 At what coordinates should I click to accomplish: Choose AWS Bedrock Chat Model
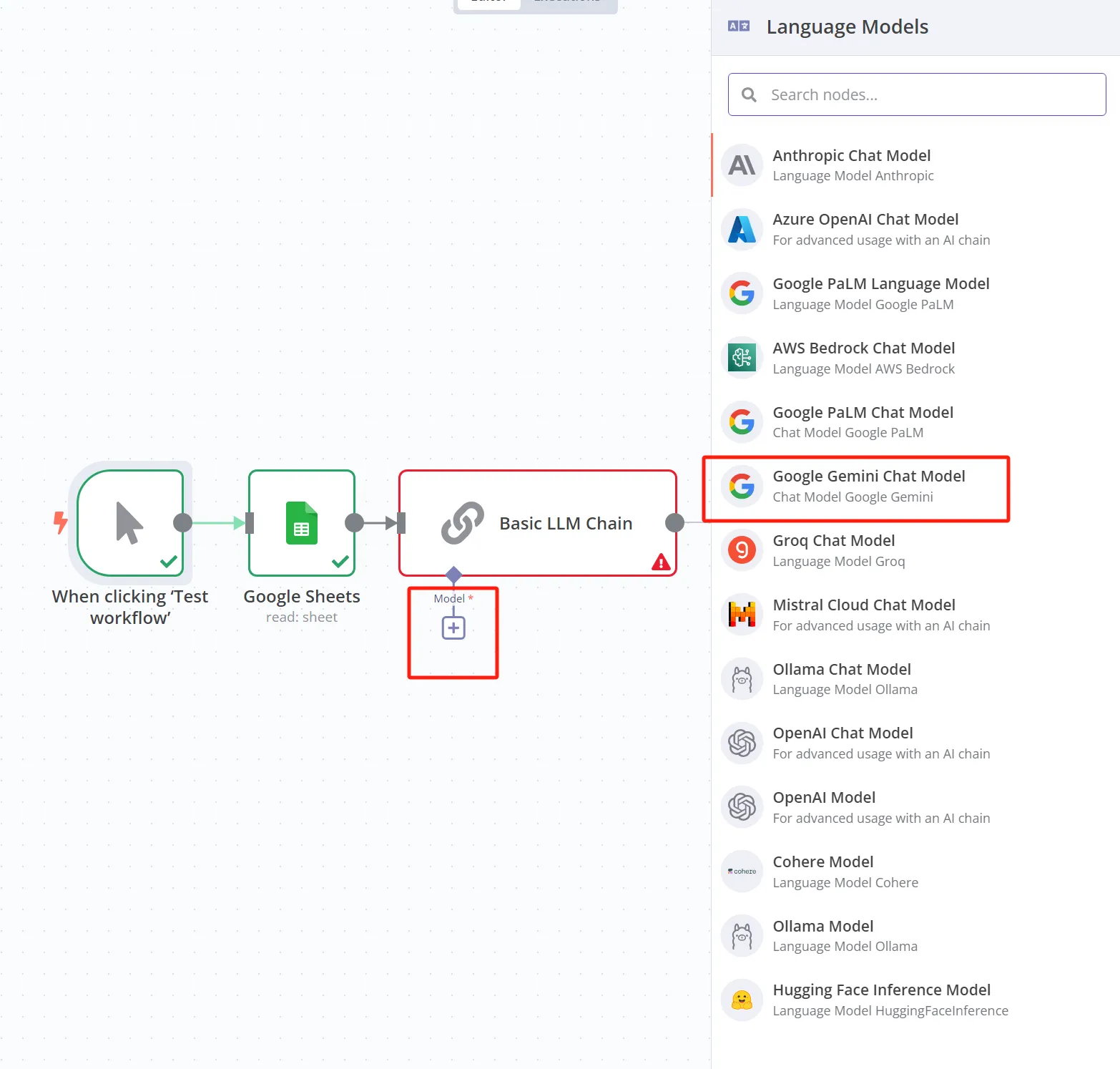(x=915, y=358)
